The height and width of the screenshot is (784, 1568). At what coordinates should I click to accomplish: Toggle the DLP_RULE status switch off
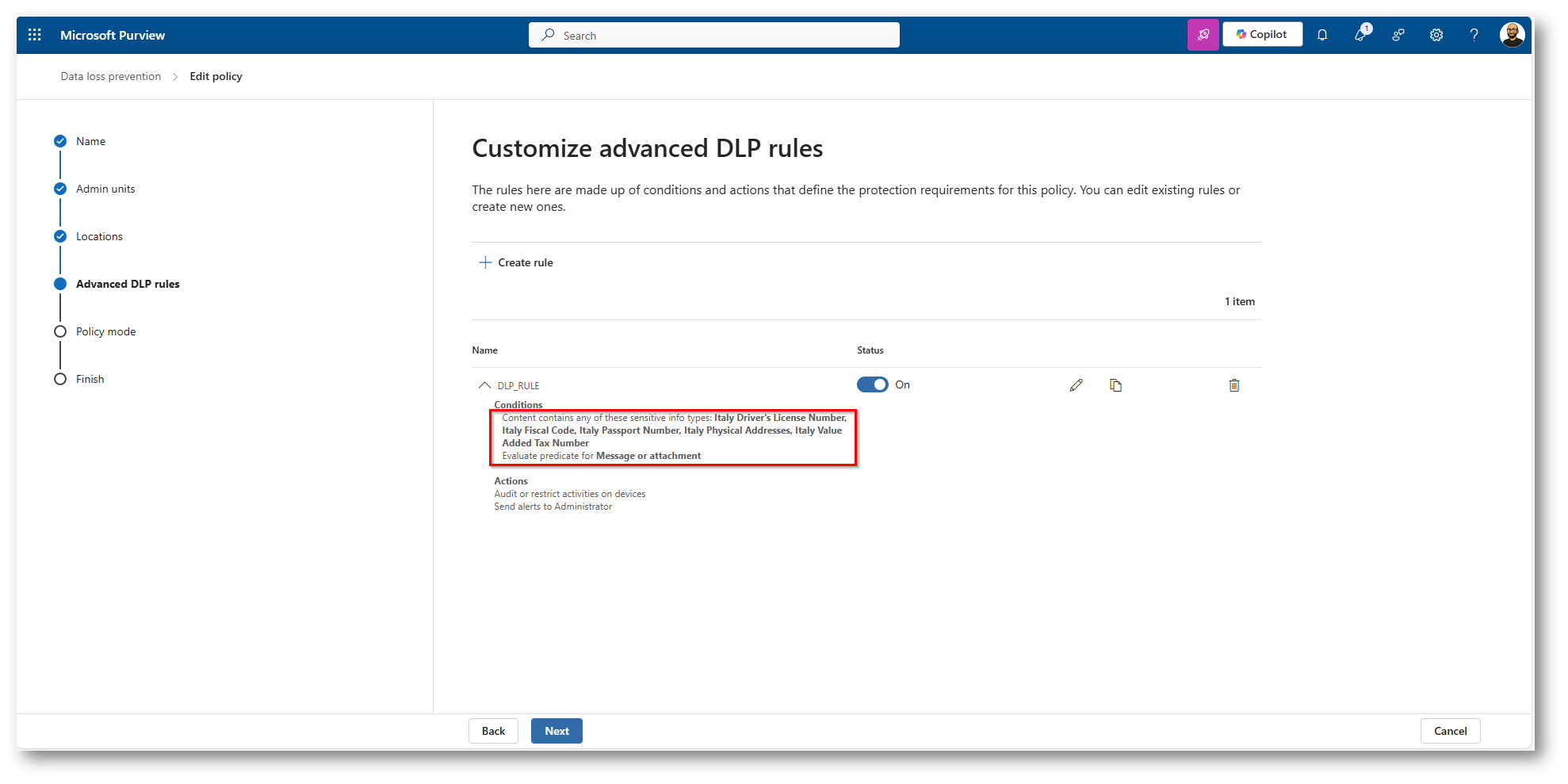[872, 384]
